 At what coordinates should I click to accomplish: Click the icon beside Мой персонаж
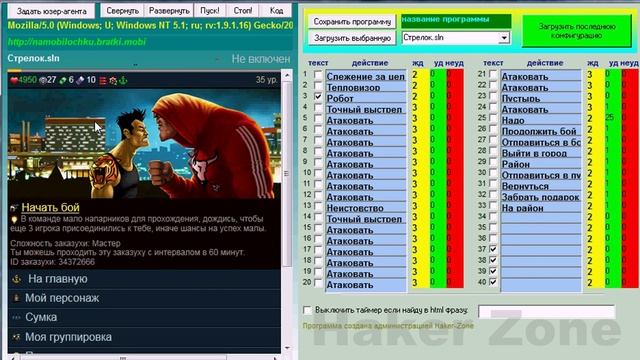tap(16, 298)
